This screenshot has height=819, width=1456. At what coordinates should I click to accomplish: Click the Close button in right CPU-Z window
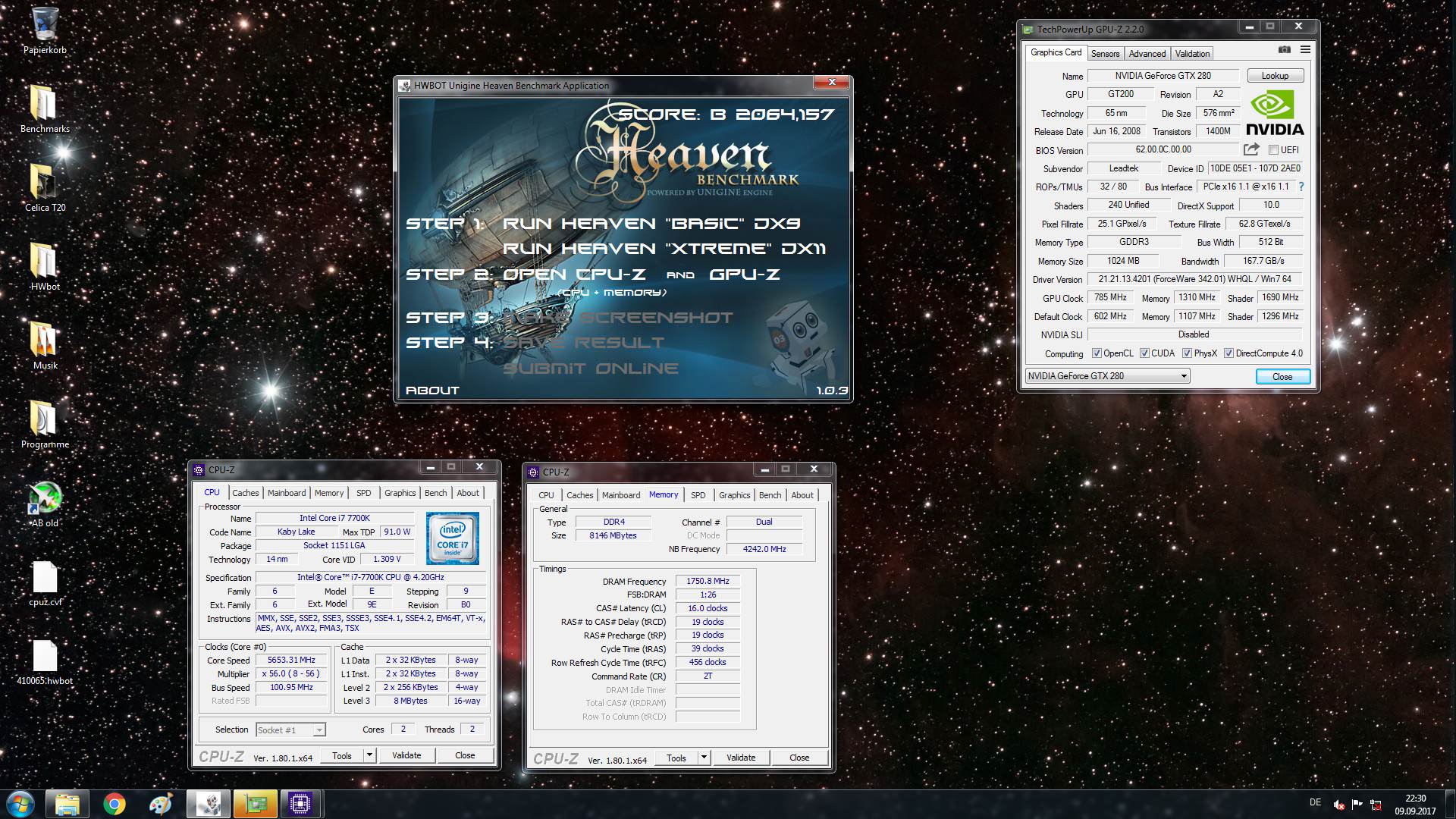point(799,758)
